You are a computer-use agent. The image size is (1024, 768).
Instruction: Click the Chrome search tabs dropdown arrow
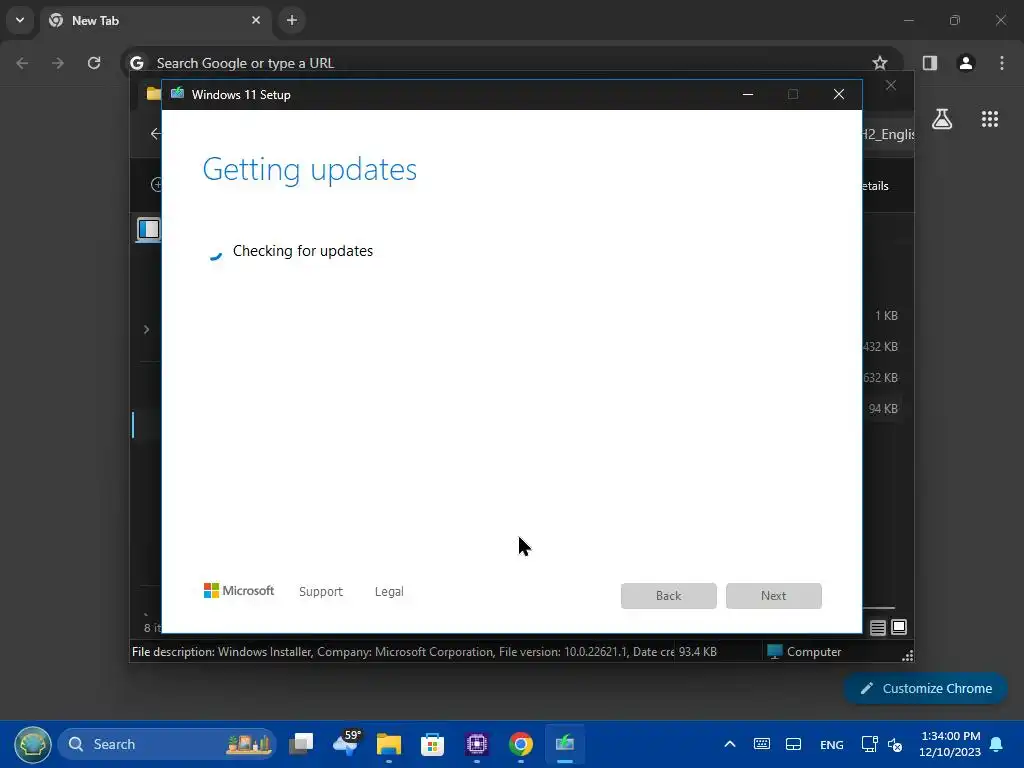click(x=20, y=20)
